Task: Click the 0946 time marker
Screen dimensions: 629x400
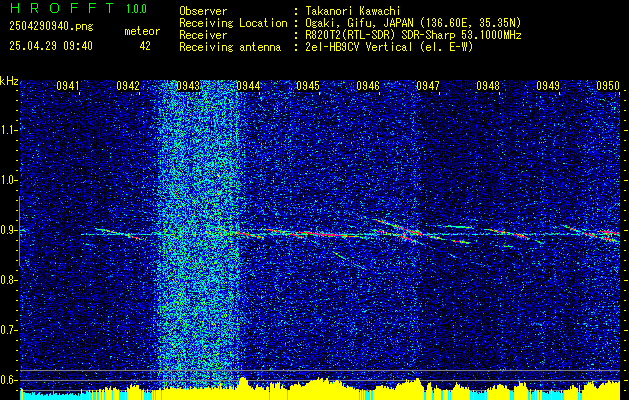Action: tap(368, 86)
